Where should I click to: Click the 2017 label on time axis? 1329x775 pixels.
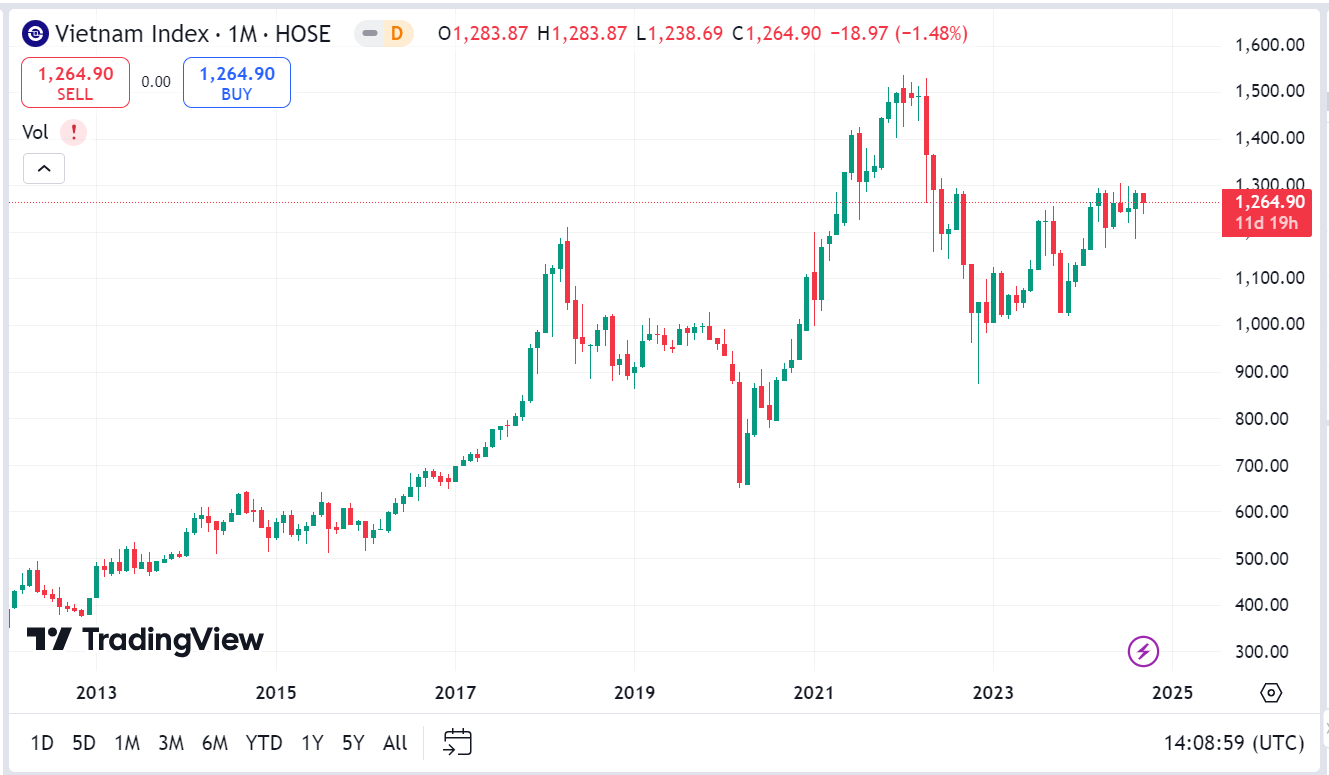click(x=455, y=693)
